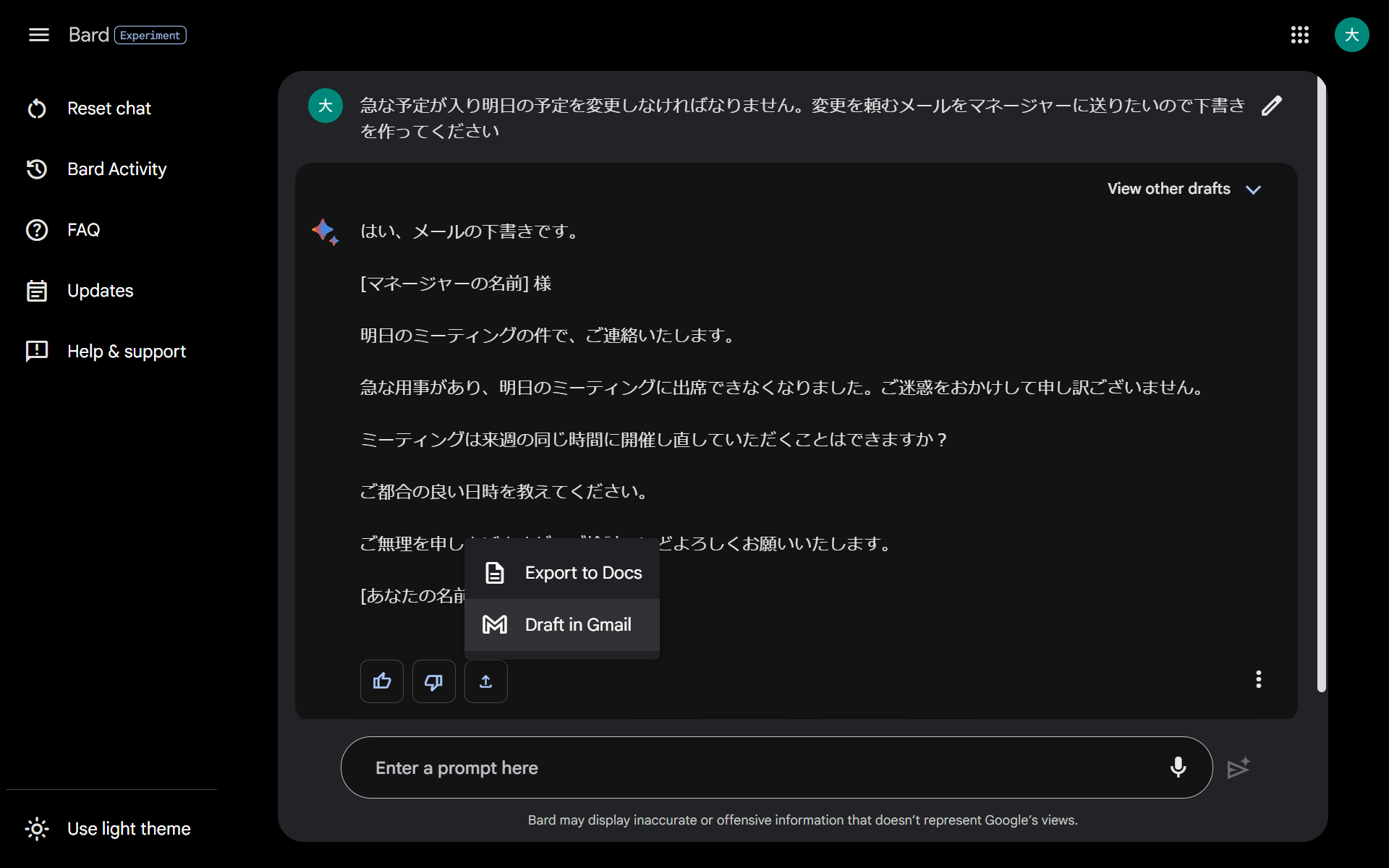The height and width of the screenshot is (868, 1389).
Task: Open Bard Activity
Action: [116, 169]
